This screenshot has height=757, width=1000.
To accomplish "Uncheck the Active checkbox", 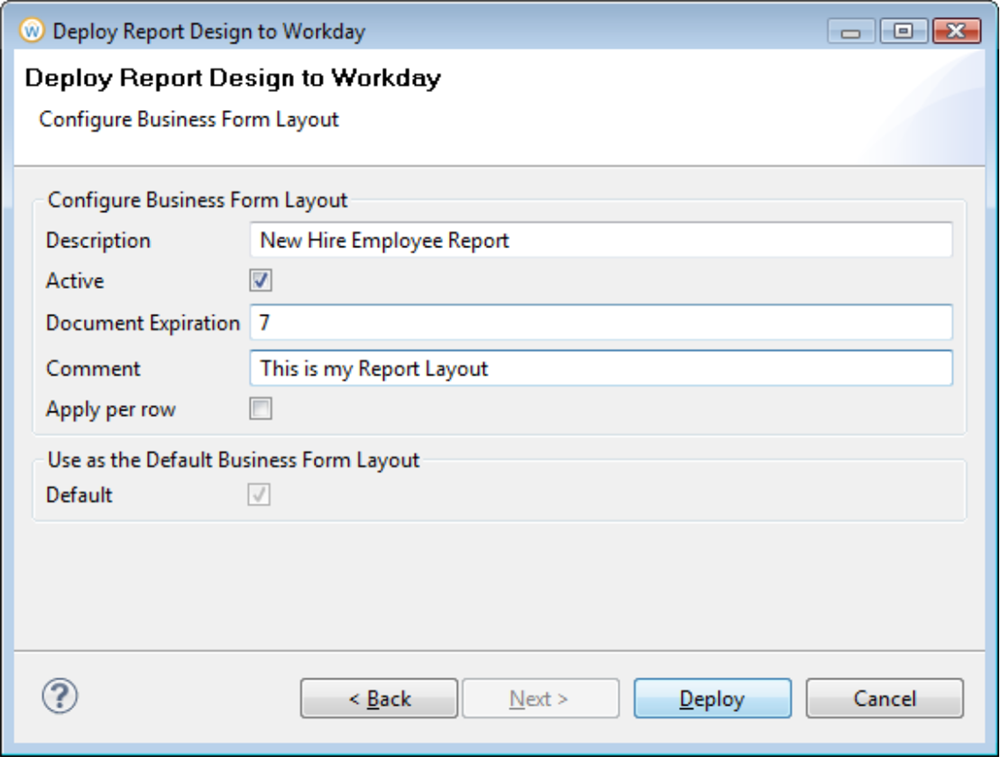I will [260, 280].
